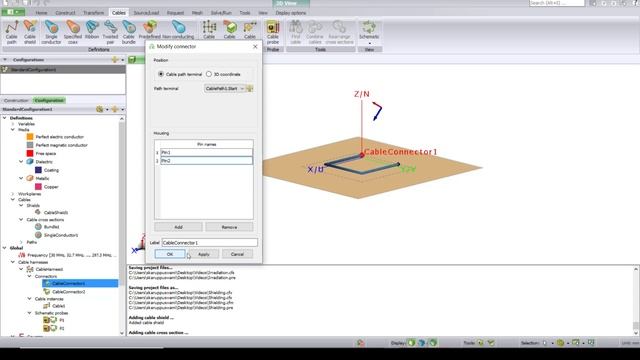The height and width of the screenshot is (360, 640).
Task: Click the second Display icon in status bar
Action: point(422,342)
